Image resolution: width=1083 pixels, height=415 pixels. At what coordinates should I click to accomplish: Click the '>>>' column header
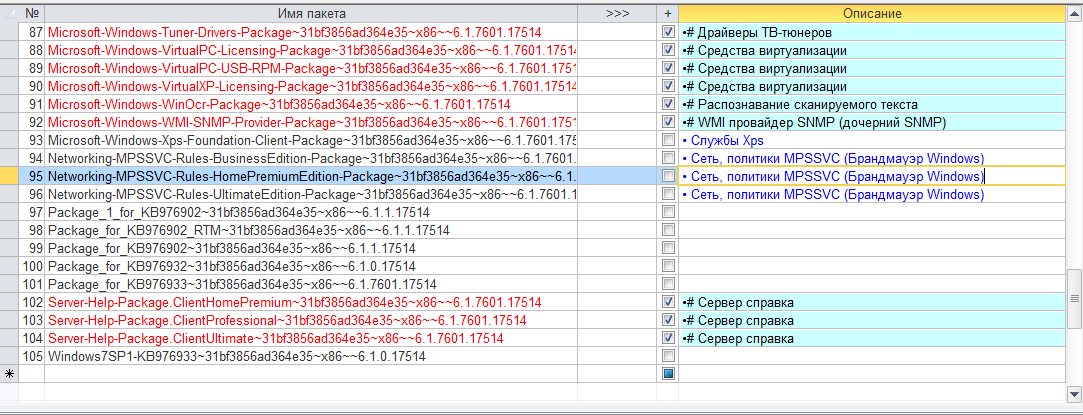[617, 13]
